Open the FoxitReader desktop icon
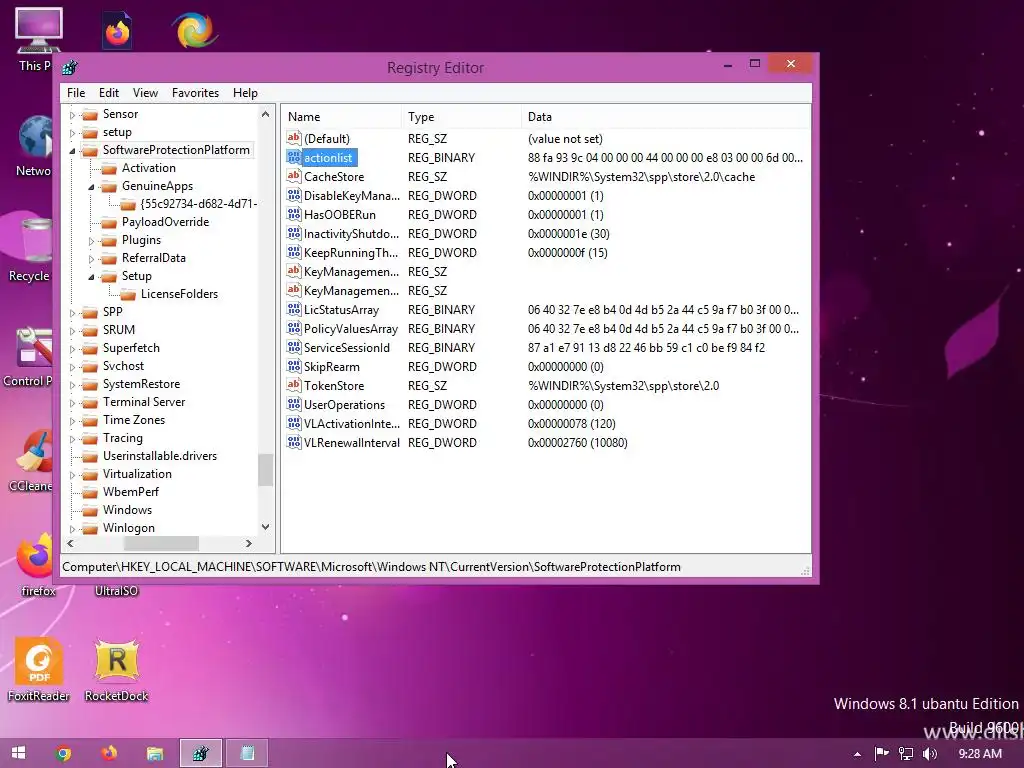The image size is (1024, 768). (x=39, y=670)
